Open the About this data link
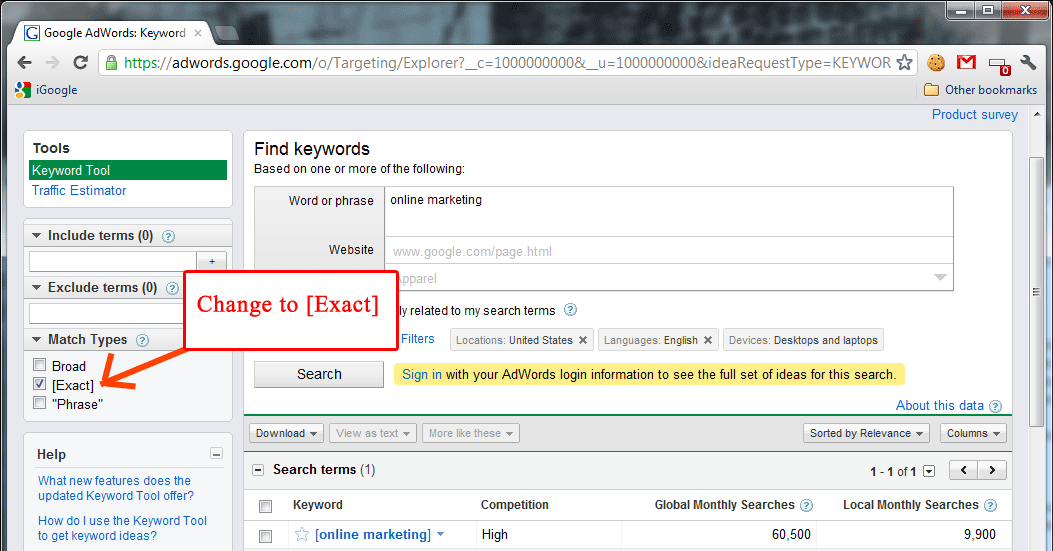Viewport: 1053px width, 551px height. [940, 406]
